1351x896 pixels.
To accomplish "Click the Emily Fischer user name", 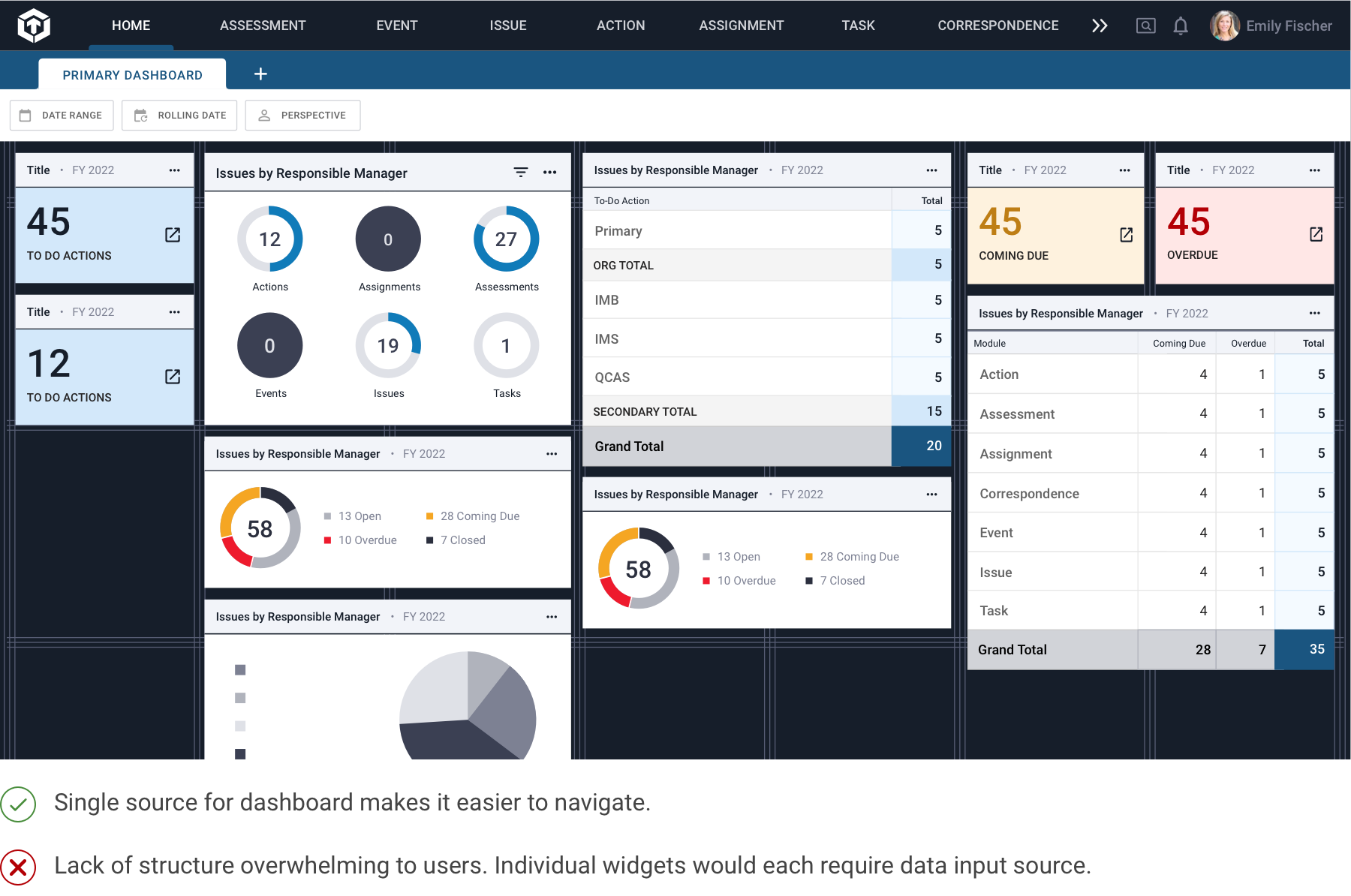I will pyautogui.click(x=1289, y=26).
